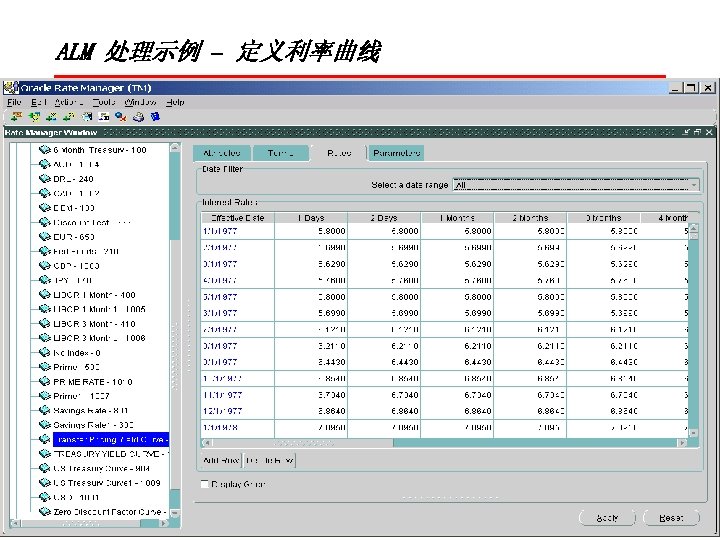Click the rates table scroll-right arrow

(x=682, y=443)
